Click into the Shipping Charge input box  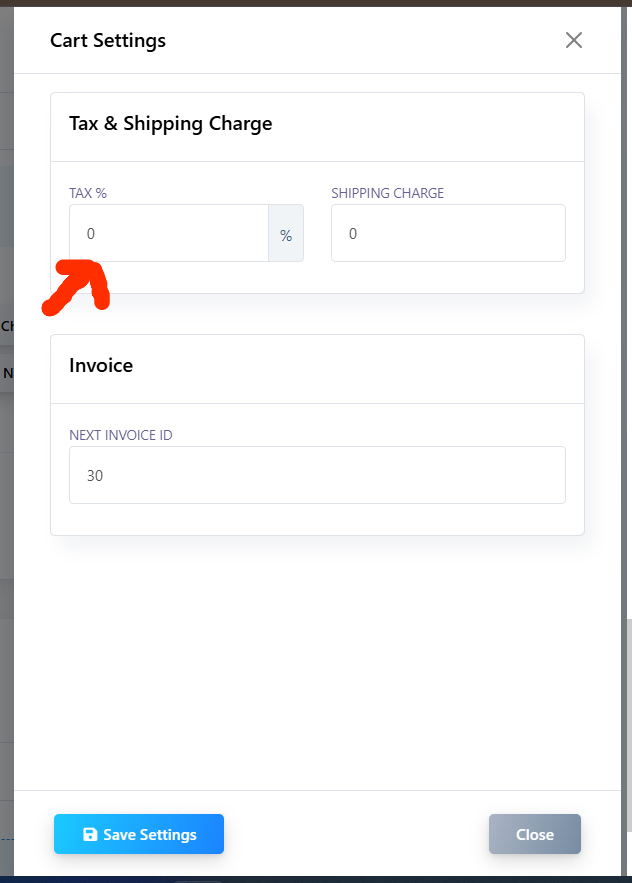tap(448, 234)
